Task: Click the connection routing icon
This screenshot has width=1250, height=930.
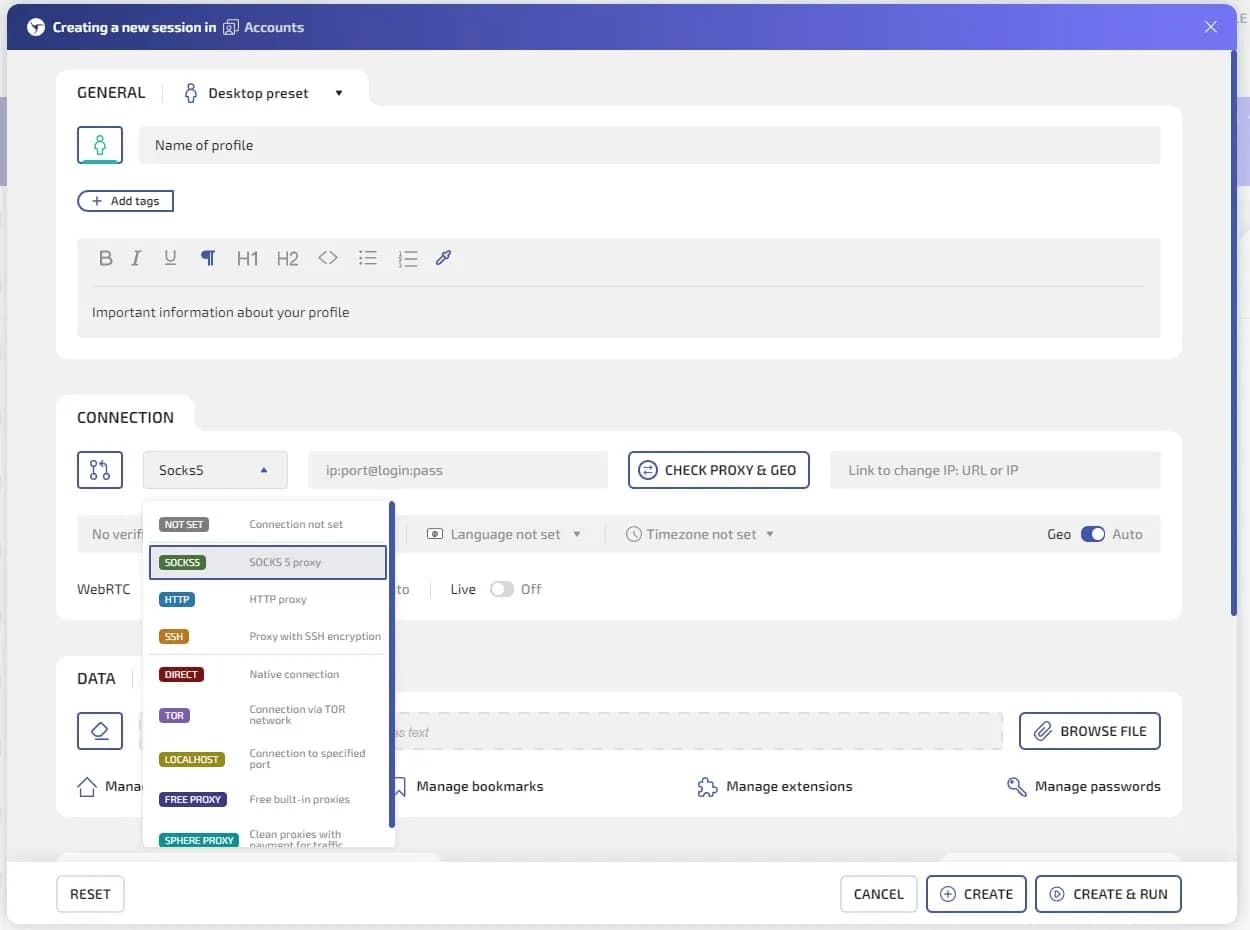Action: pyautogui.click(x=100, y=470)
